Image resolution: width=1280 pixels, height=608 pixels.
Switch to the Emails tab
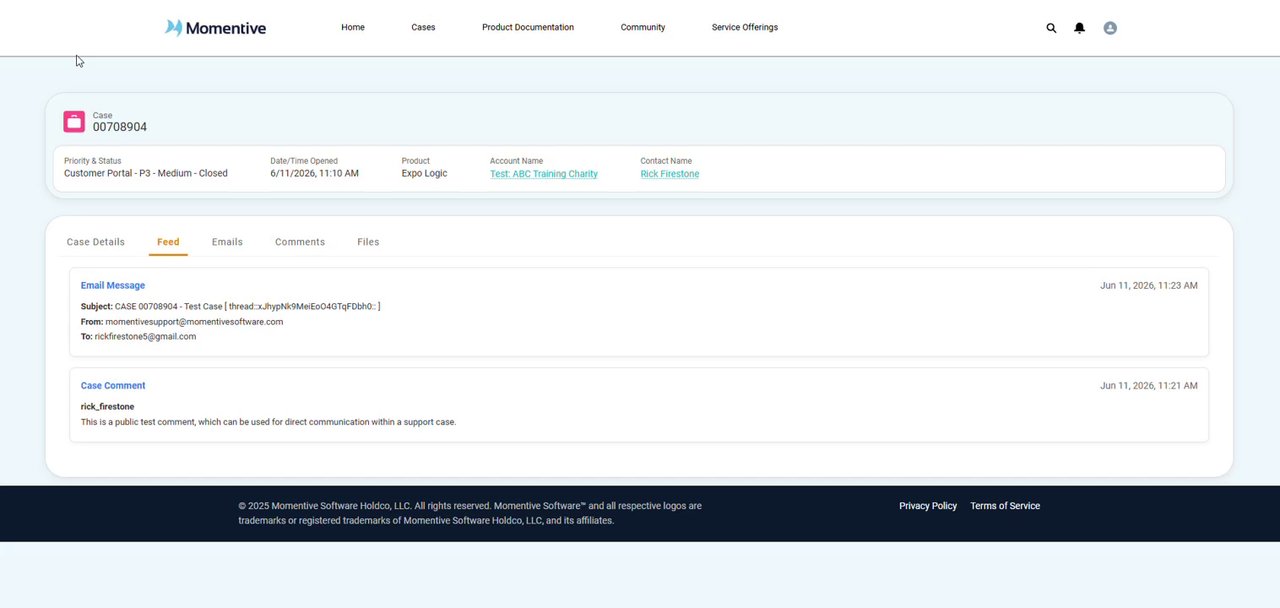(227, 242)
